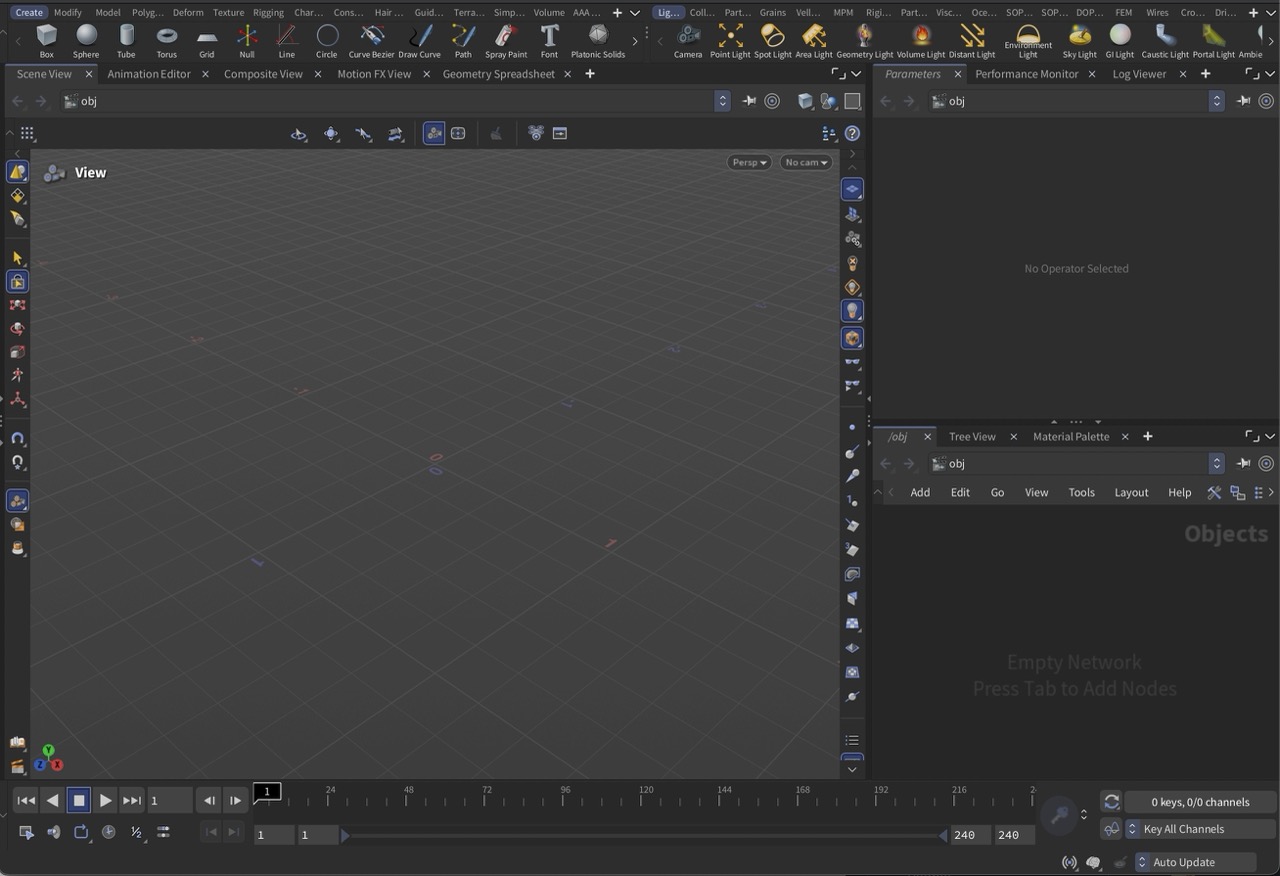Pin the Parameters pane
This screenshot has height=876, width=1280.
tap(1243, 101)
